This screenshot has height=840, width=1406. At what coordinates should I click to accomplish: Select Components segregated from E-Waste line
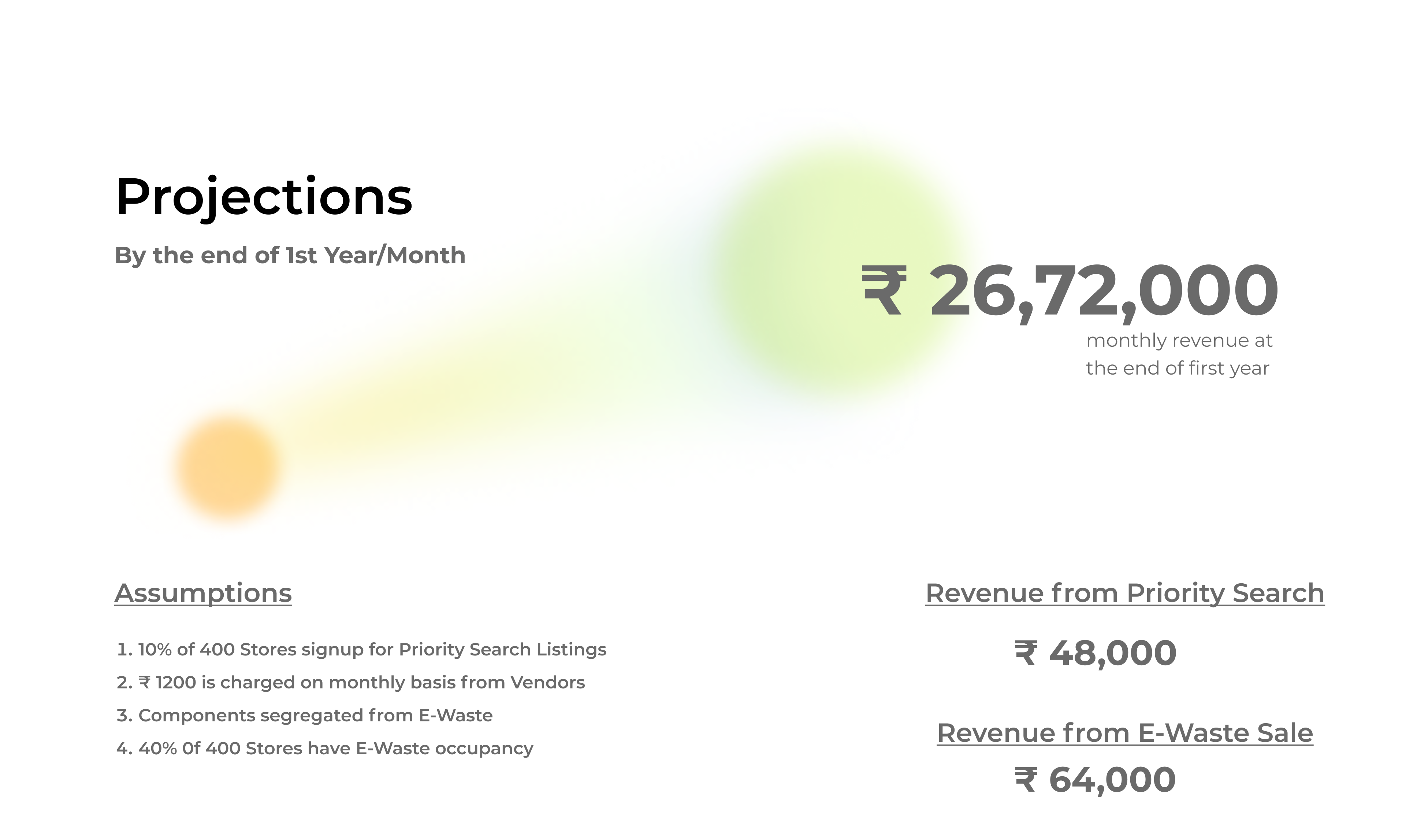tap(305, 716)
